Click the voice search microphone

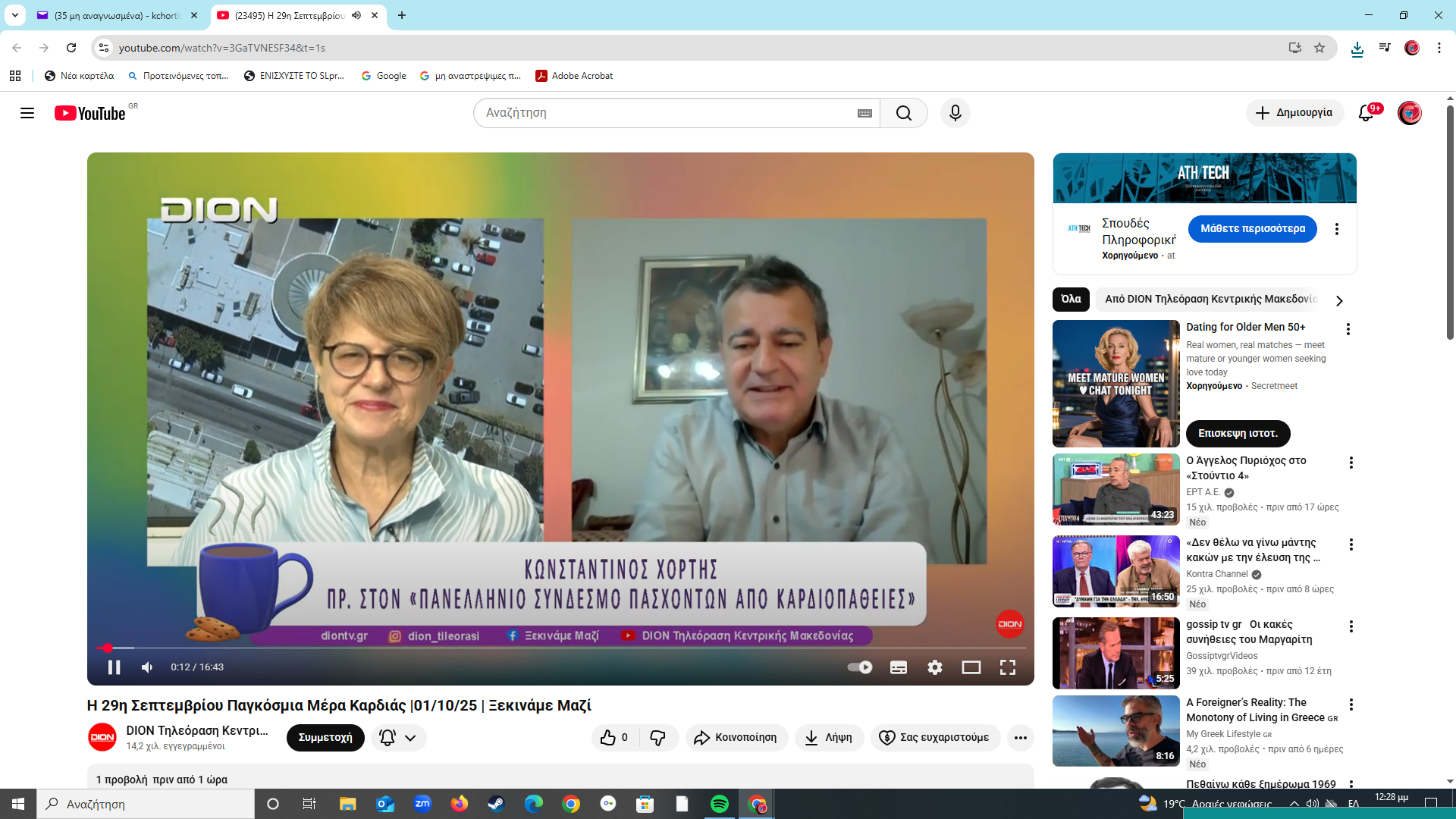[x=955, y=113]
